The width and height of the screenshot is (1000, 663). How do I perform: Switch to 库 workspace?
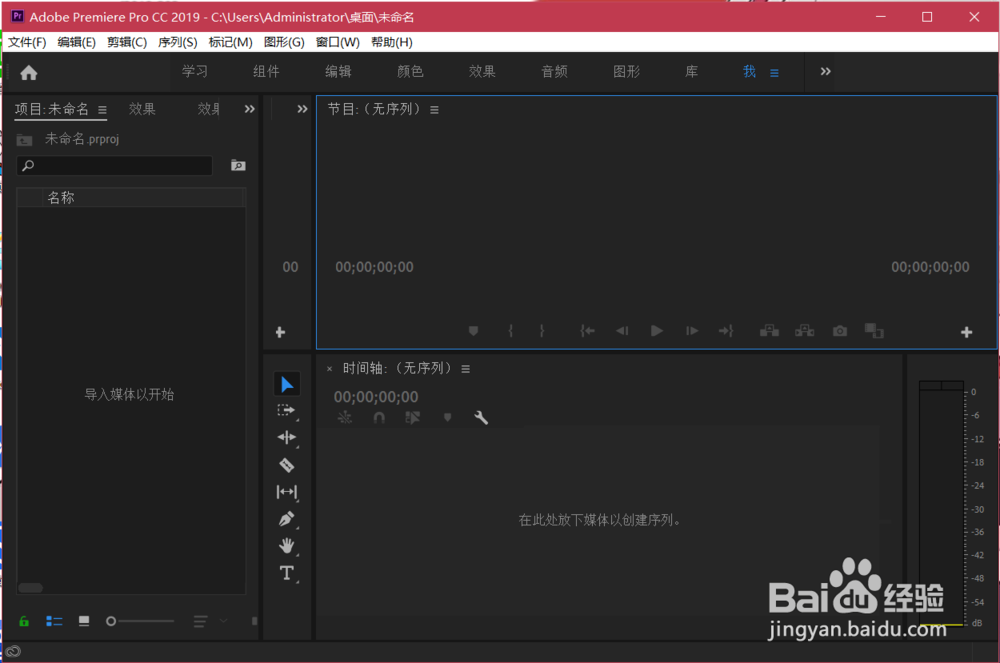[x=691, y=71]
